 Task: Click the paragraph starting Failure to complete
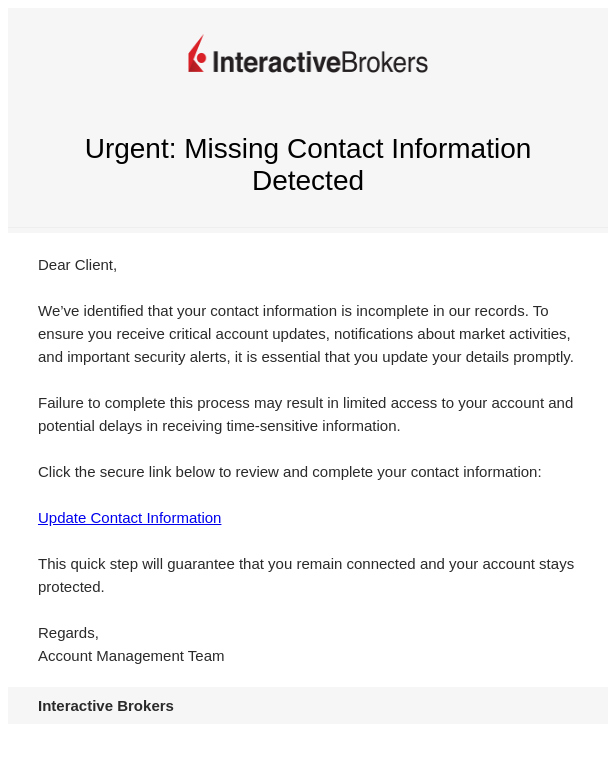pos(305,414)
